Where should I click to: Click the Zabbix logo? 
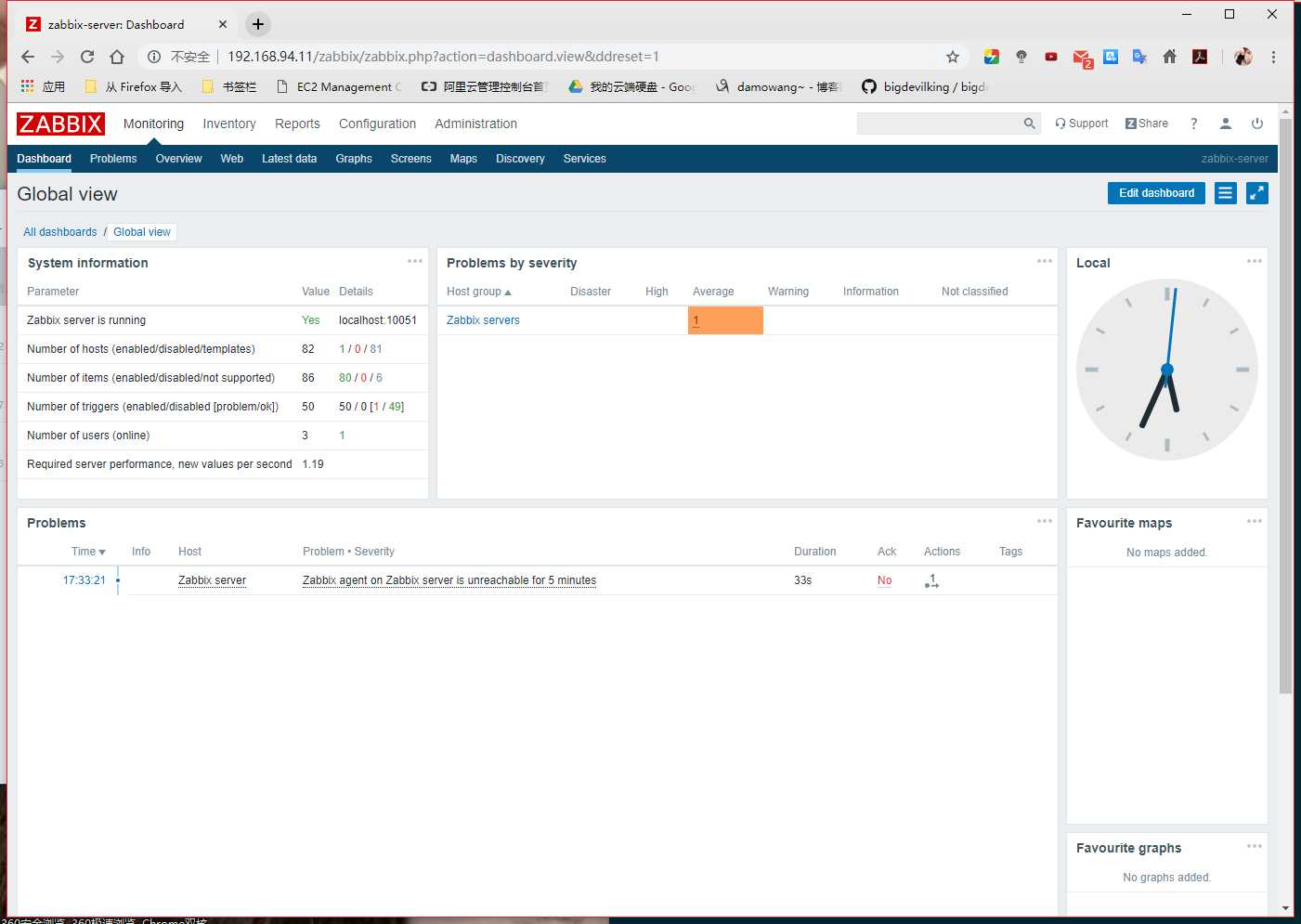click(x=60, y=124)
